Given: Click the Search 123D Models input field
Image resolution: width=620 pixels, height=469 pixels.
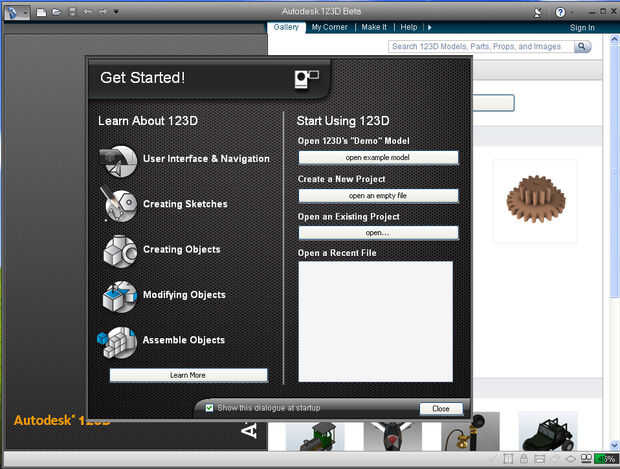Looking at the screenshot, I should coord(481,47).
